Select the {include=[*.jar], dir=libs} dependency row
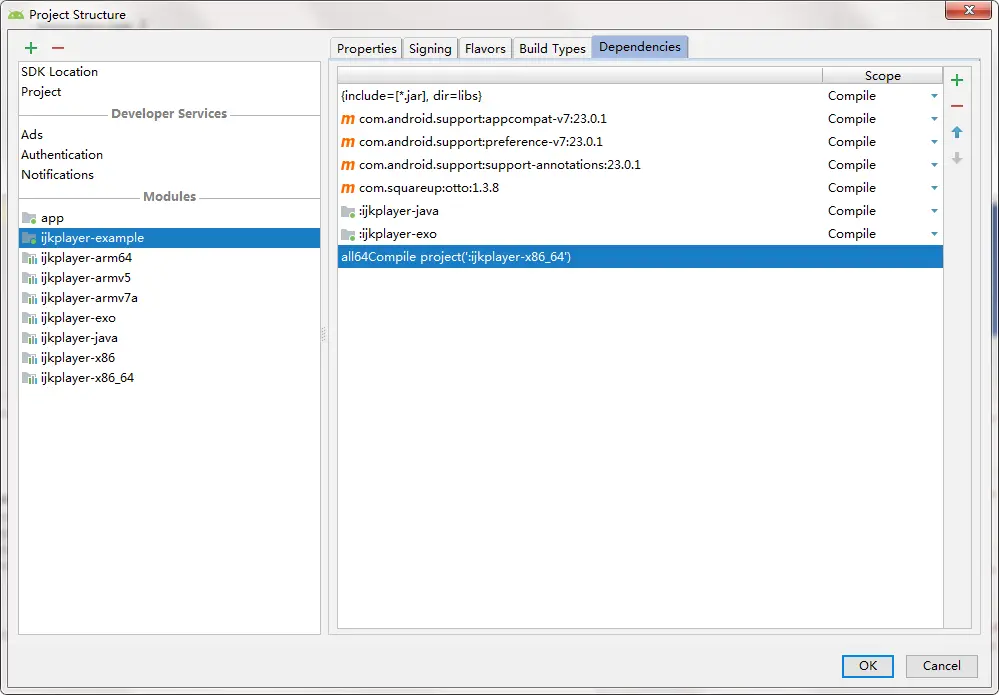Screen dimensions: 999x695 click(640, 96)
